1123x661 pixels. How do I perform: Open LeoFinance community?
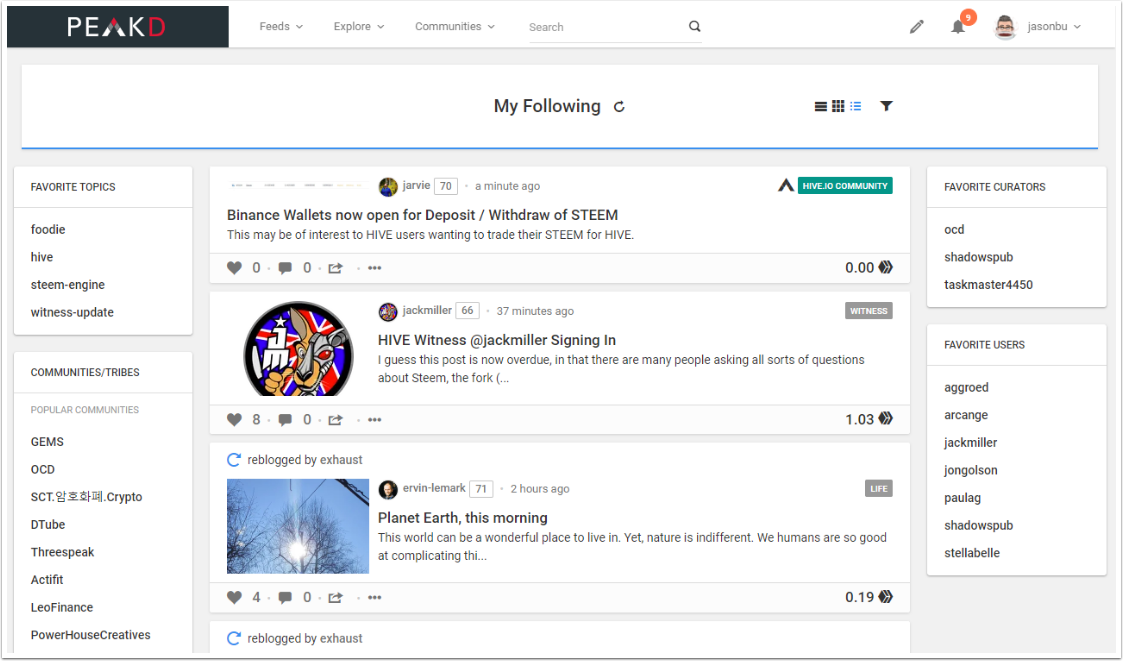[62, 608]
